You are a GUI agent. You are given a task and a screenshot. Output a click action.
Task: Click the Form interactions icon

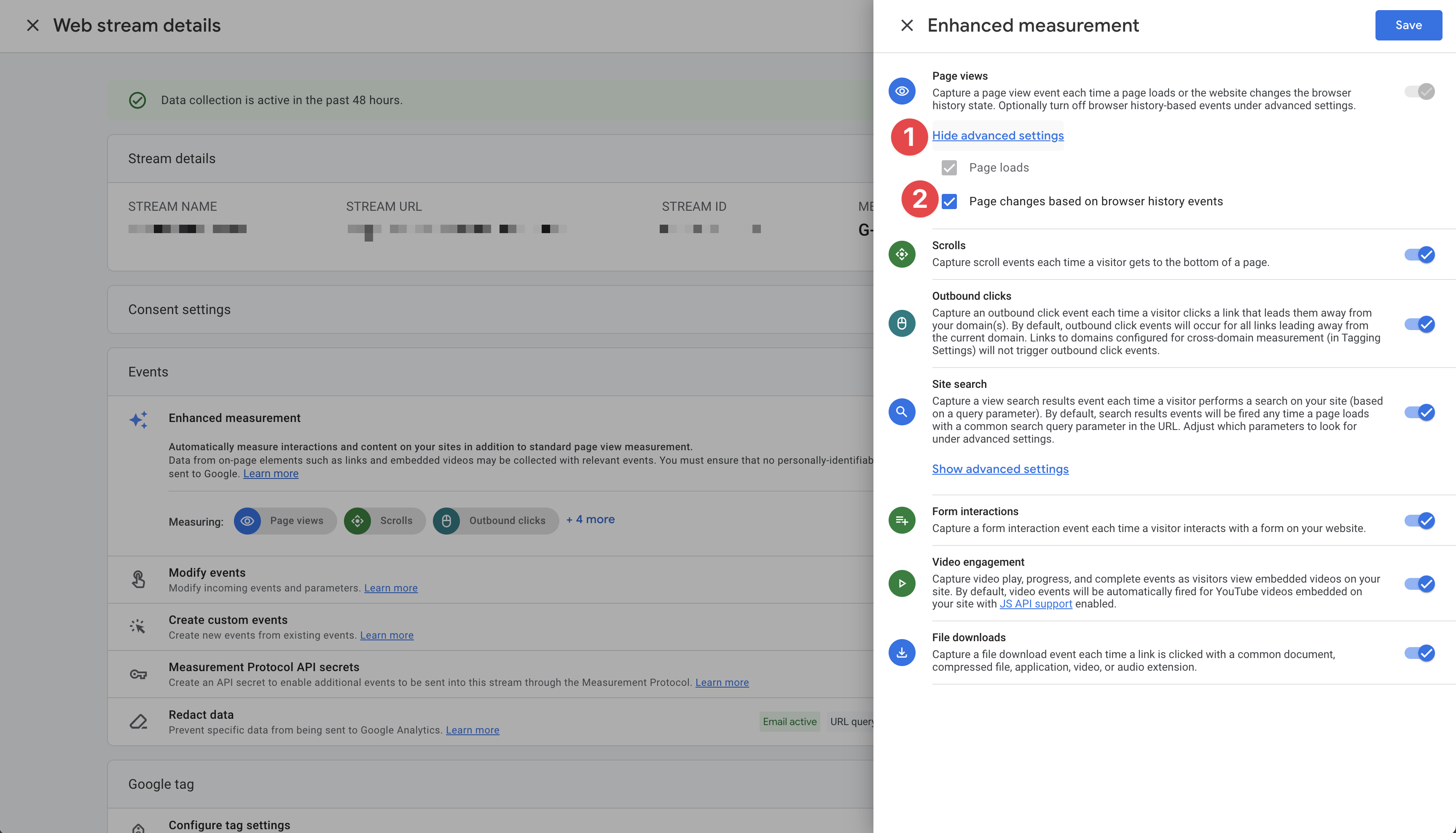[902, 520]
